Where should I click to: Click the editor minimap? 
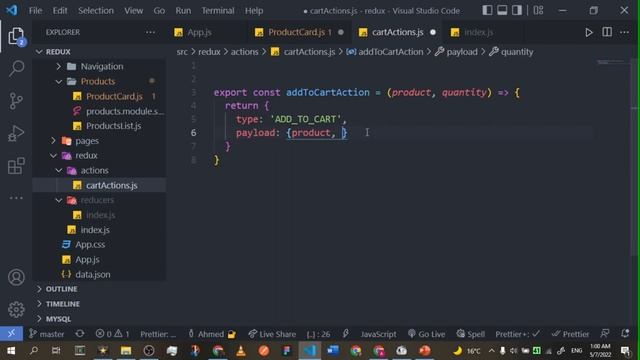pyautogui.click(x=611, y=62)
